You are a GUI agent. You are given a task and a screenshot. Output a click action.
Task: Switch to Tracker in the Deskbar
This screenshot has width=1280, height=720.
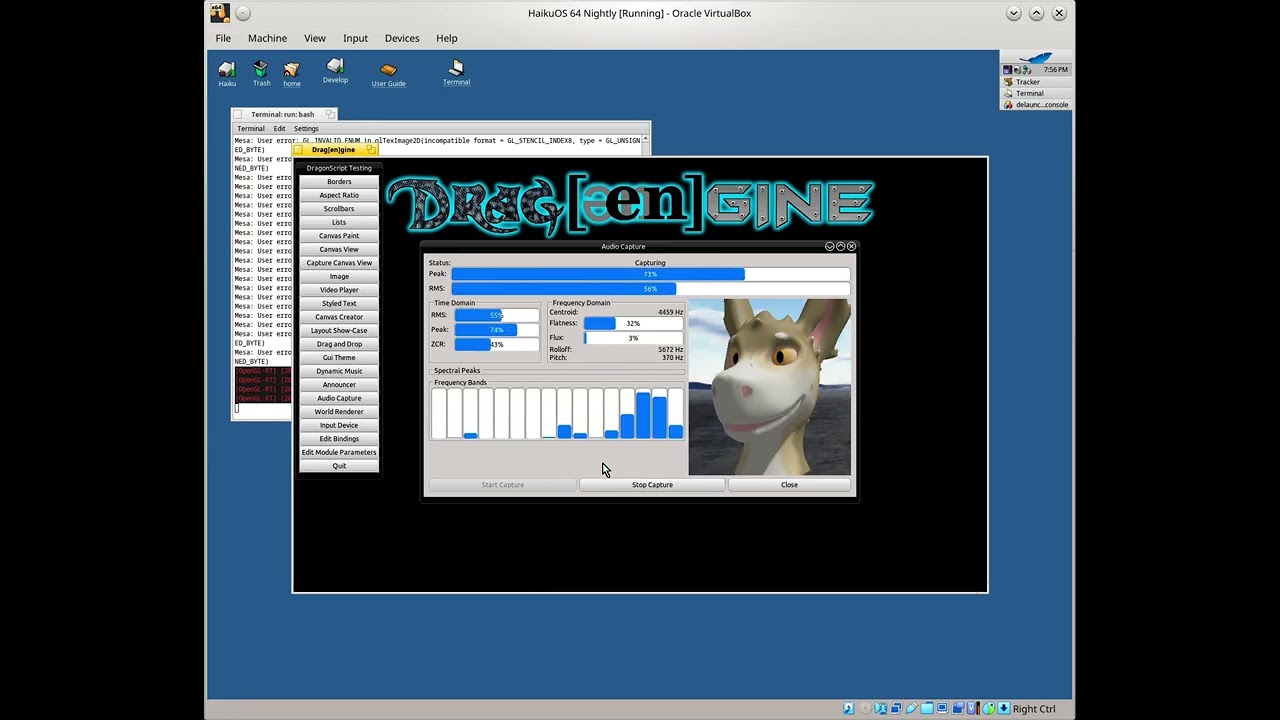point(1035,82)
